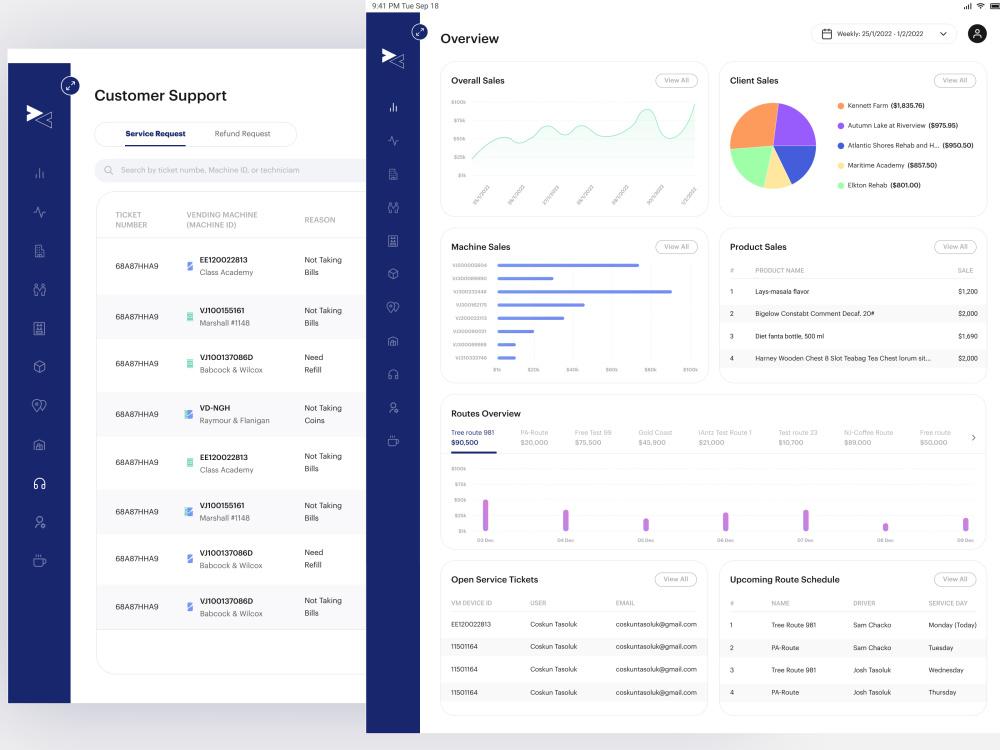Image resolution: width=1000 pixels, height=750 pixels.
Task: Select people group icon in Customer Support sidebar
Action: click(x=40, y=290)
